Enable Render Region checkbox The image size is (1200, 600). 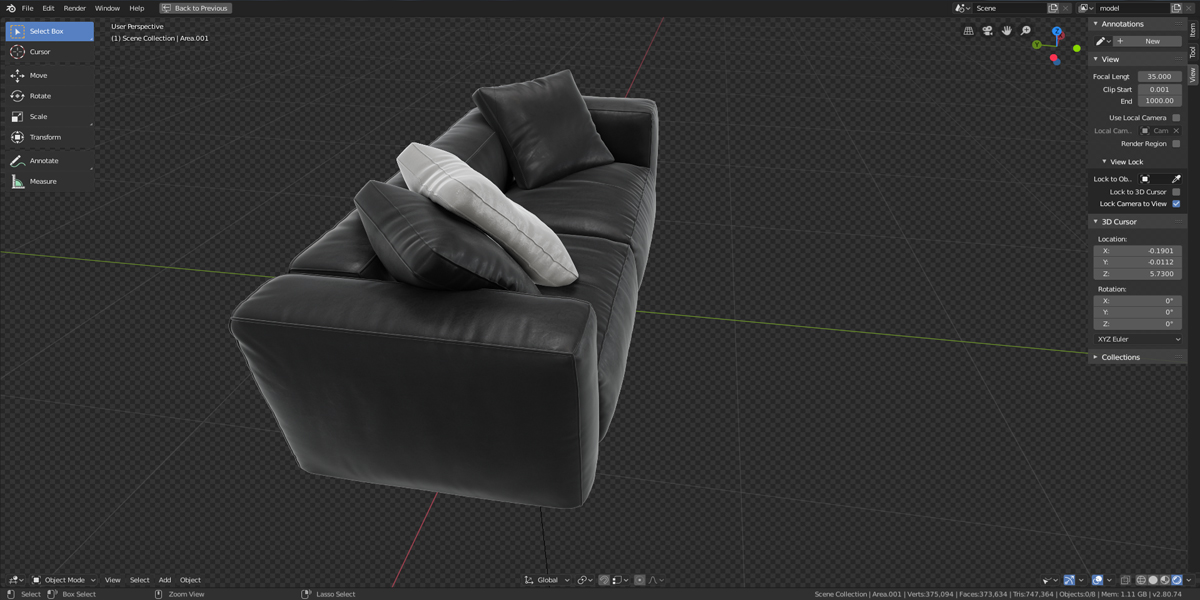(x=1176, y=144)
